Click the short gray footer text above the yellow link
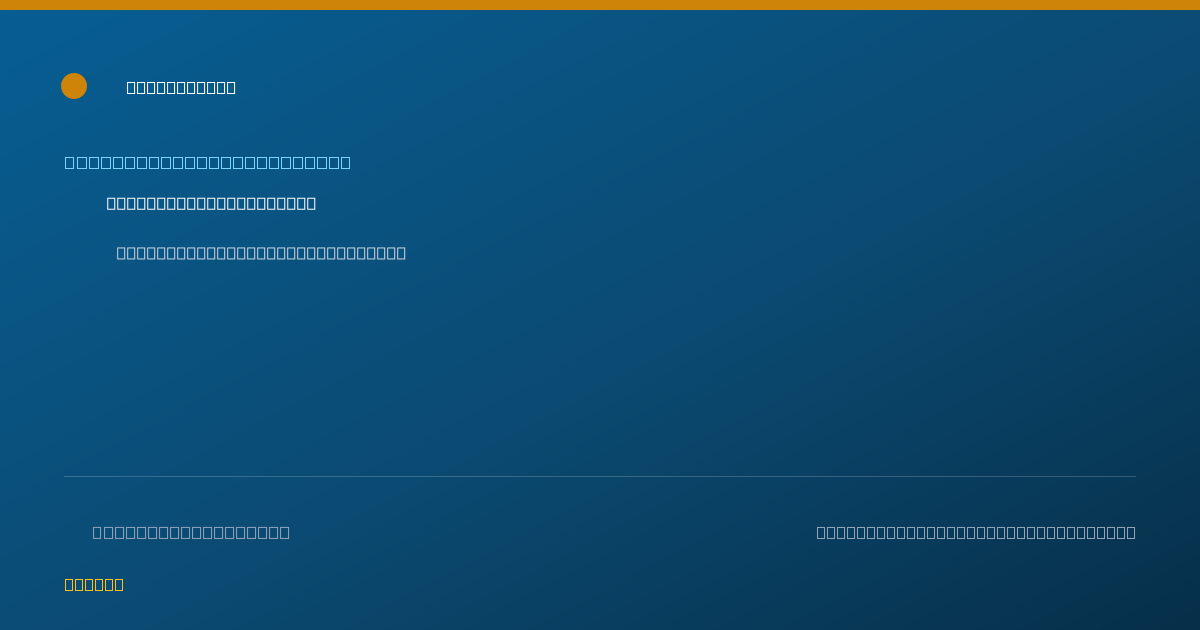The image size is (1200, 630). (x=191, y=532)
